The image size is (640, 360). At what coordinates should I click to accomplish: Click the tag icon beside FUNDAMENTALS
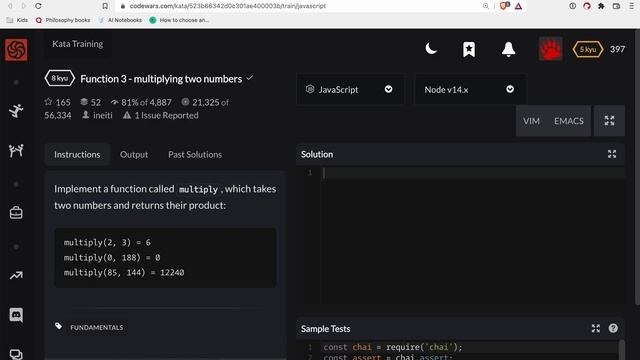(x=58, y=326)
